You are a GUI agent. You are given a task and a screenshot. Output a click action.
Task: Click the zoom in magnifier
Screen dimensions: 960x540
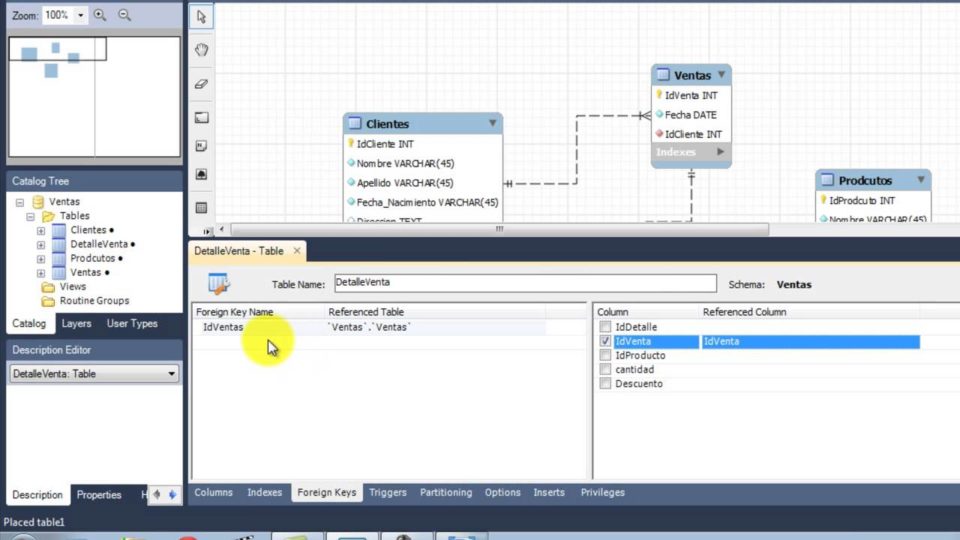pos(100,15)
